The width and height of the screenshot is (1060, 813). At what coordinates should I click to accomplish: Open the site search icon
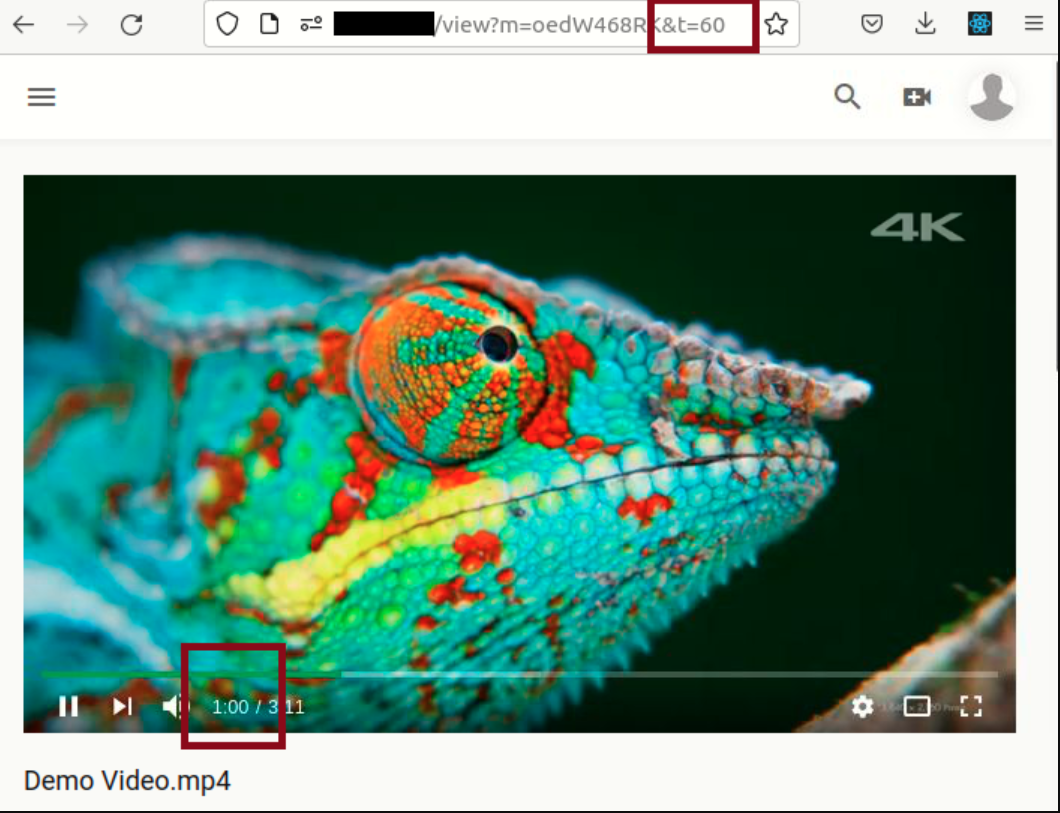(847, 97)
